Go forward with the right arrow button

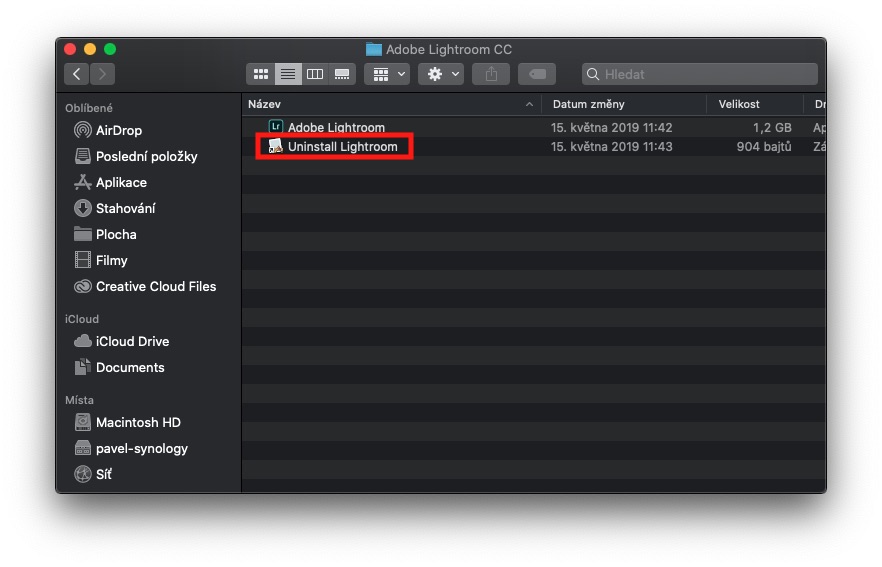tap(102, 74)
